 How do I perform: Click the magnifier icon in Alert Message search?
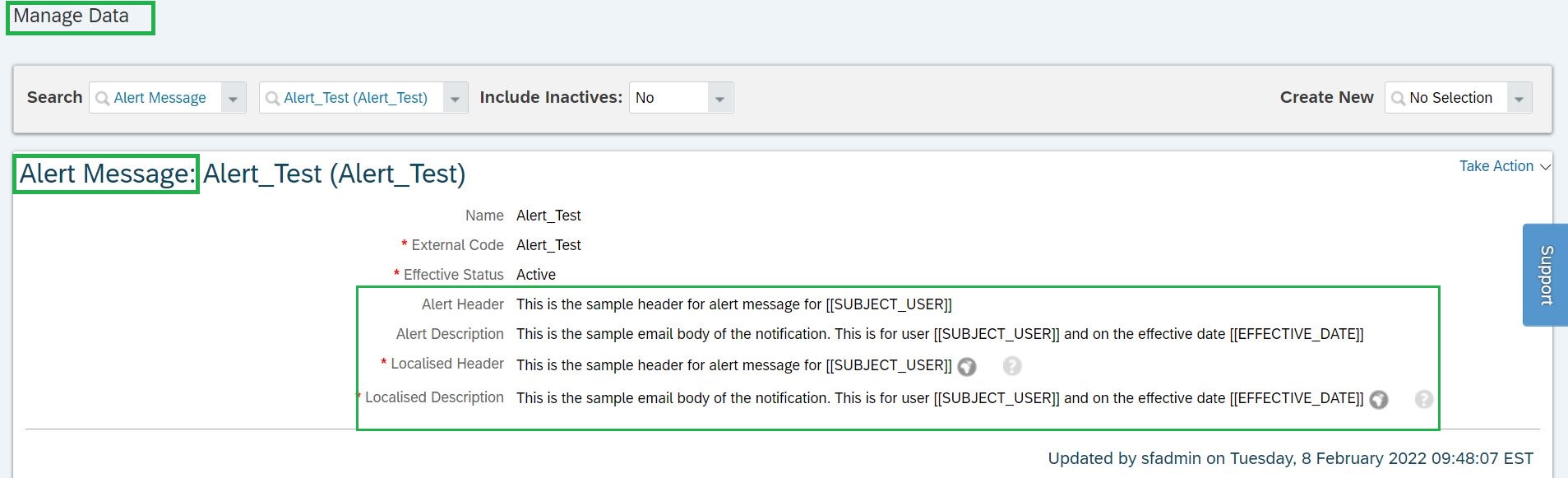(x=103, y=99)
